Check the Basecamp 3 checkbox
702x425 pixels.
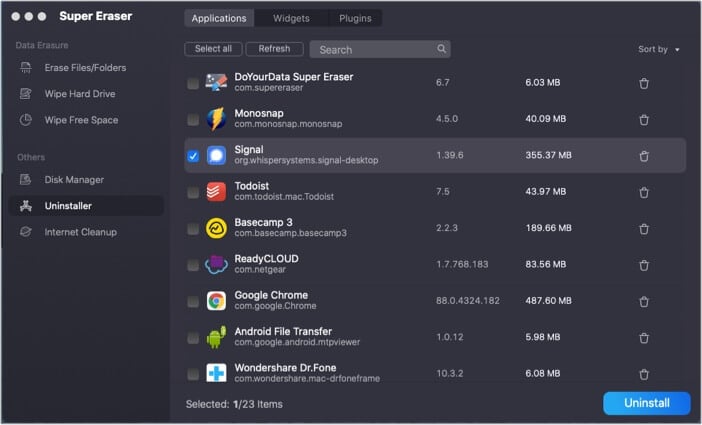click(x=193, y=229)
